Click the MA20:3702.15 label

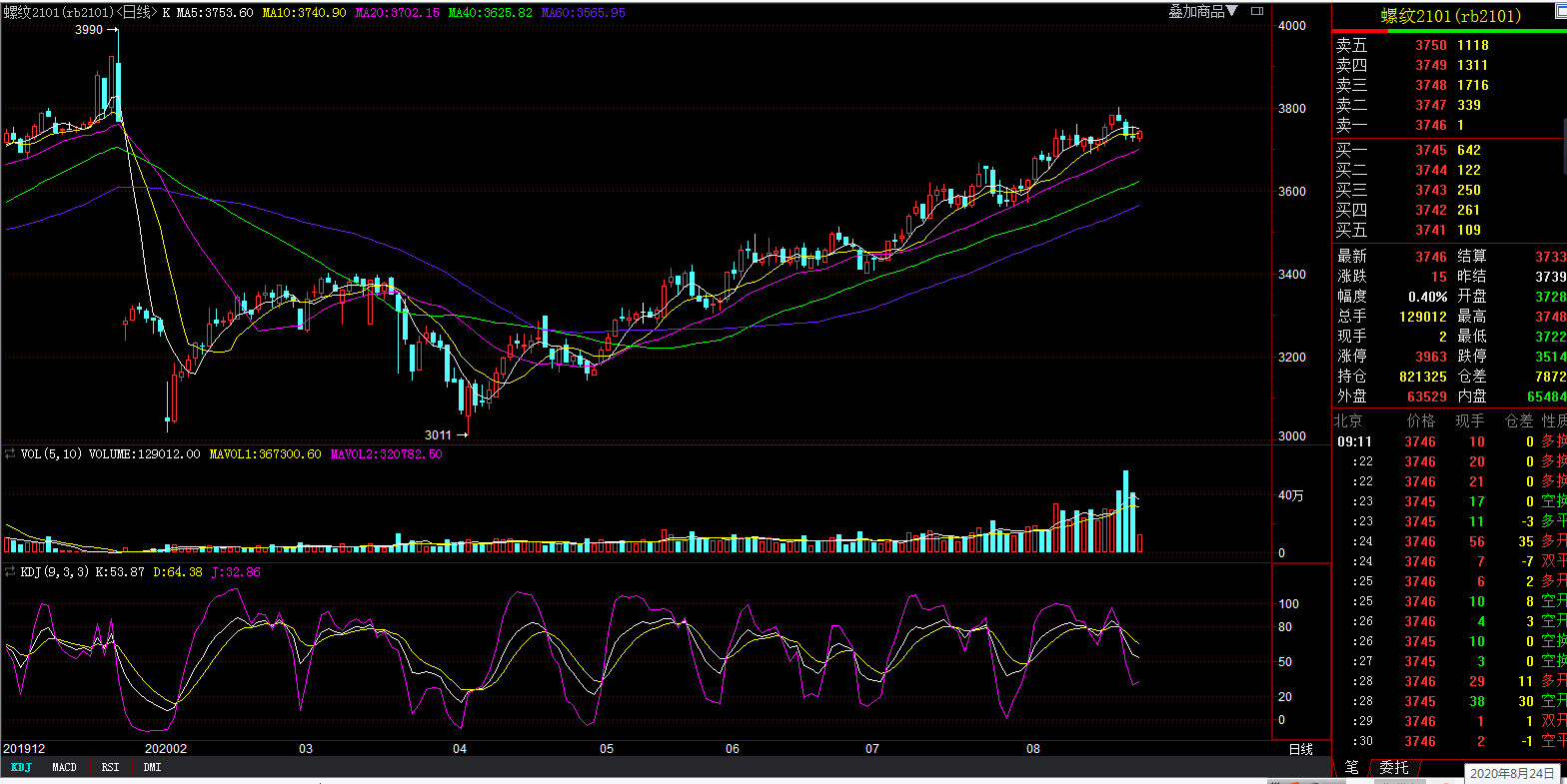pyautogui.click(x=398, y=12)
